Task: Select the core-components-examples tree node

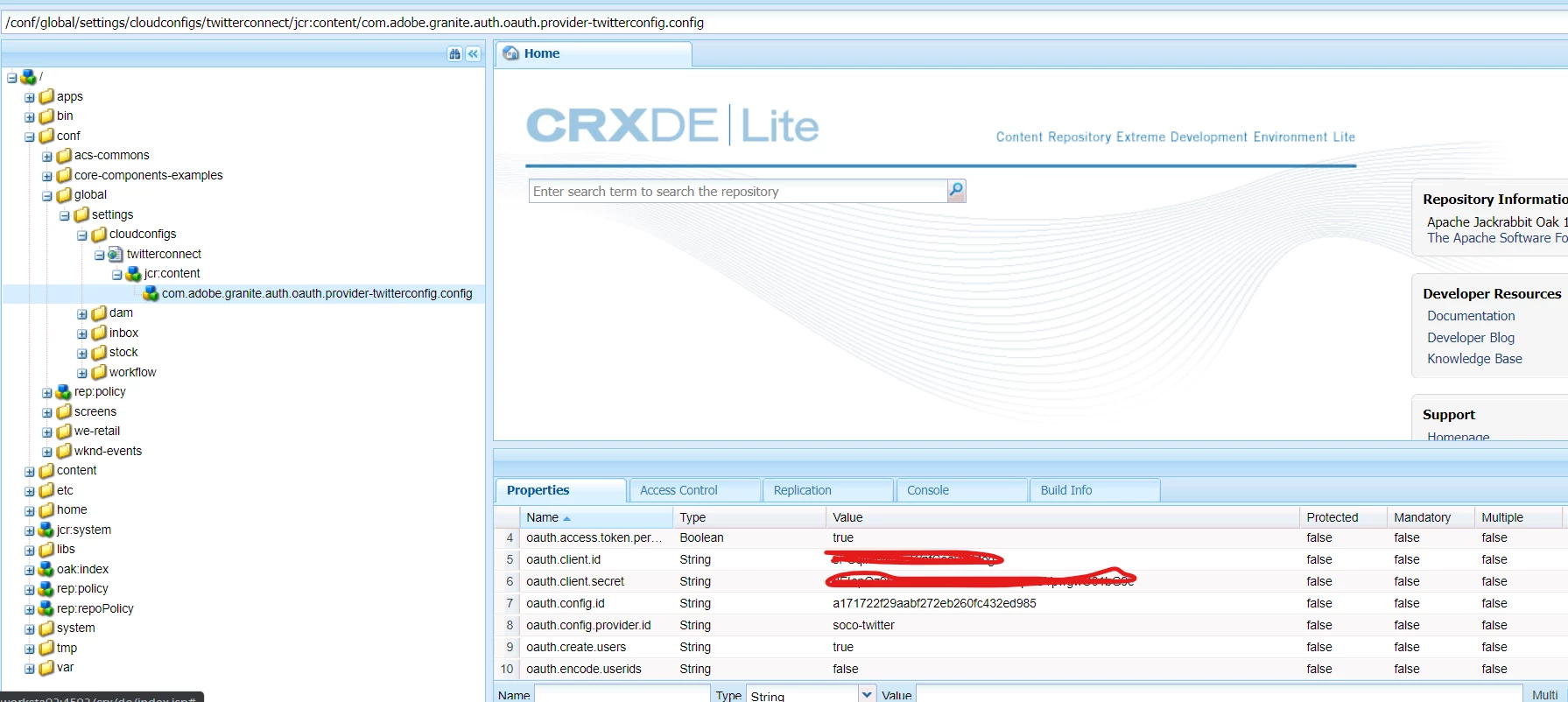Action: point(149,175)
